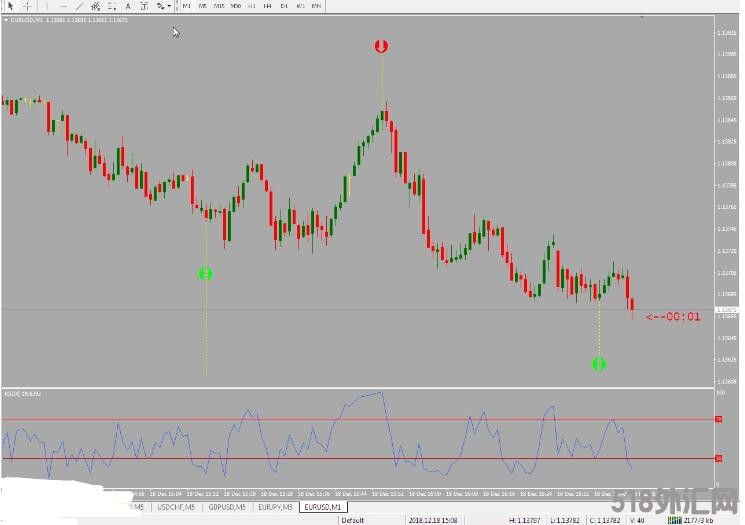Viewport: 745px width, 525px height.
Task: Click the triangle beside EURUSD,M1 chart title
Action: pyautogui.click(x=6, y=20)
